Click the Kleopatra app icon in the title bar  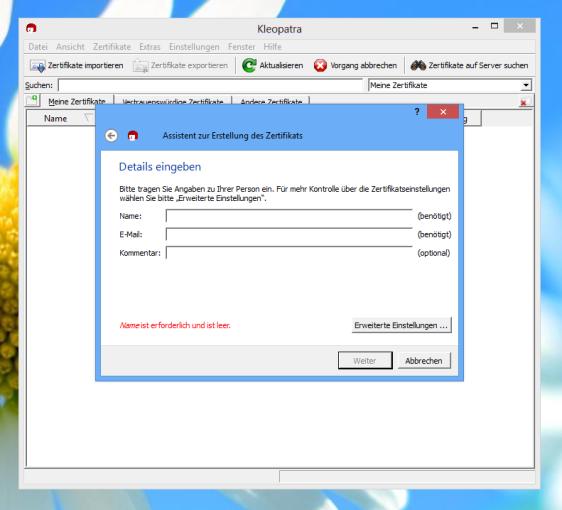point(31,28)
